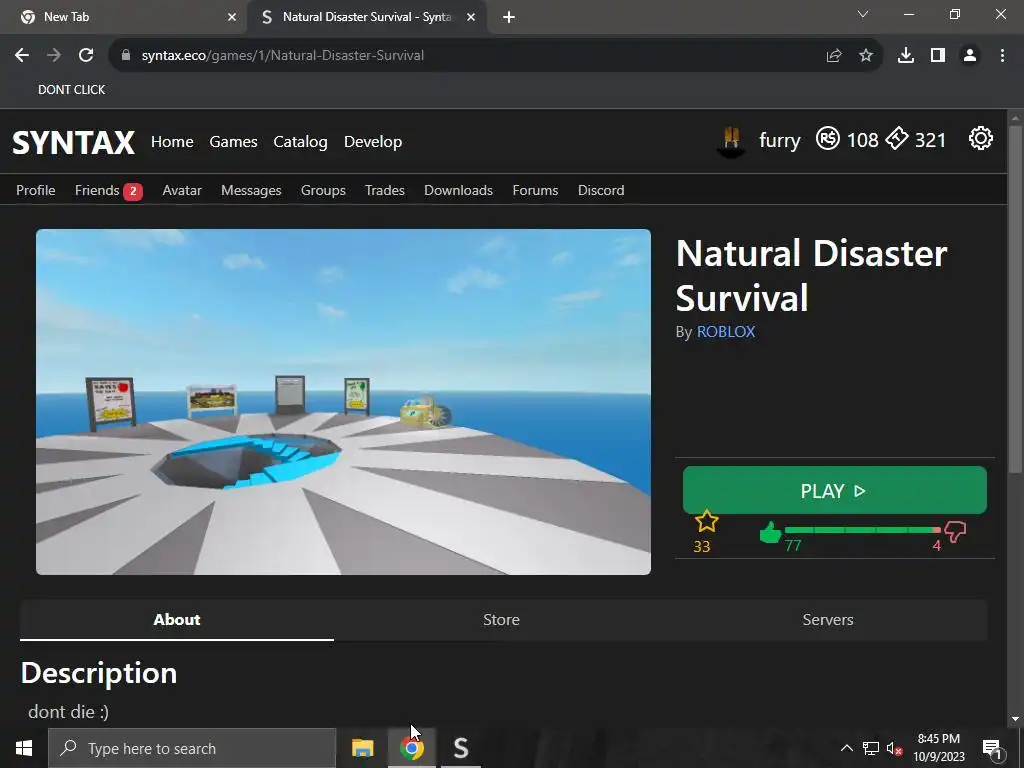Click the like/dislike ratio bar
The width and height of the screenshot is (1024, 768).
(x=862, y=530)
